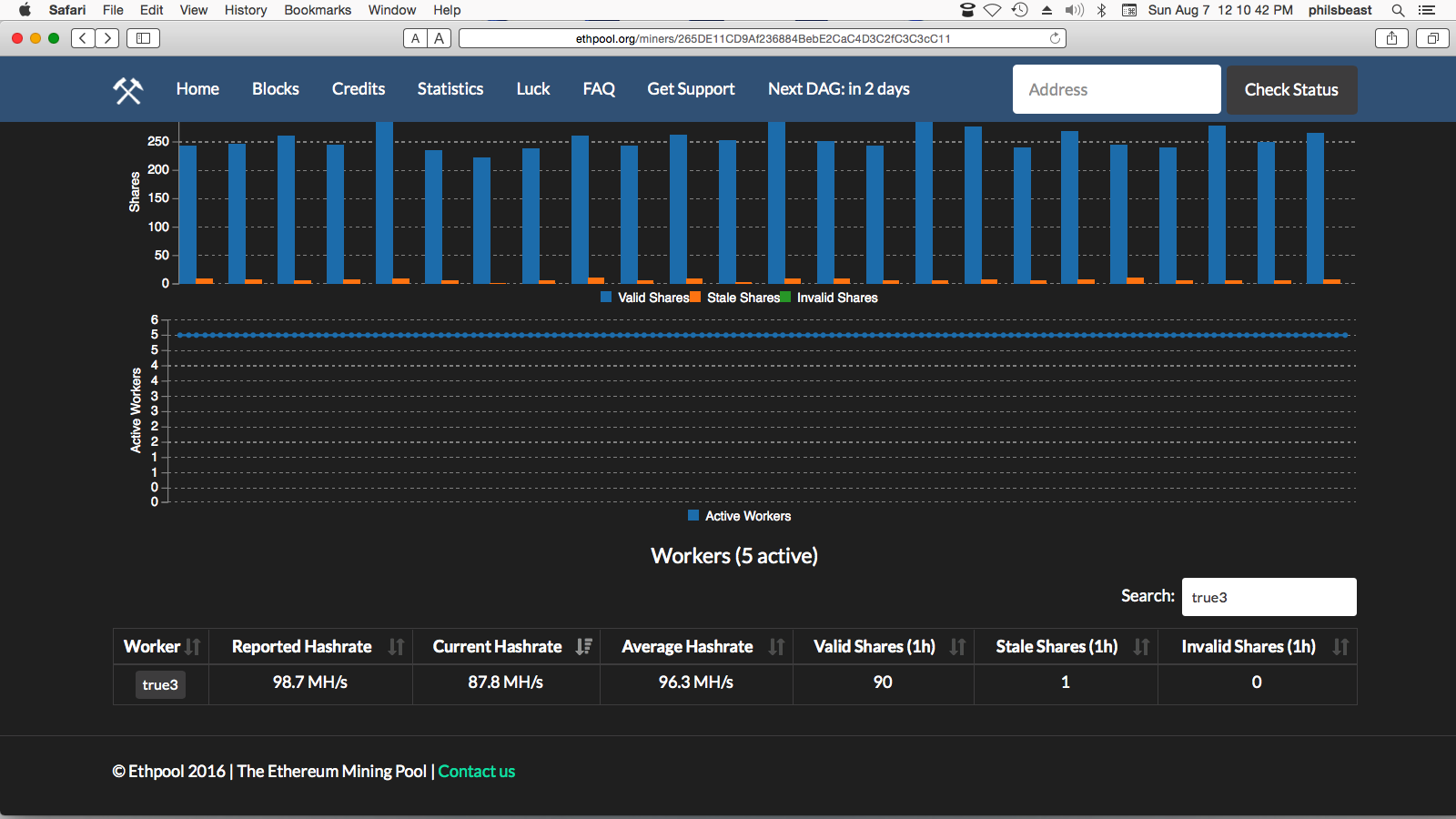Toggle Valid Shares legend entry

(x=645, y=298)
